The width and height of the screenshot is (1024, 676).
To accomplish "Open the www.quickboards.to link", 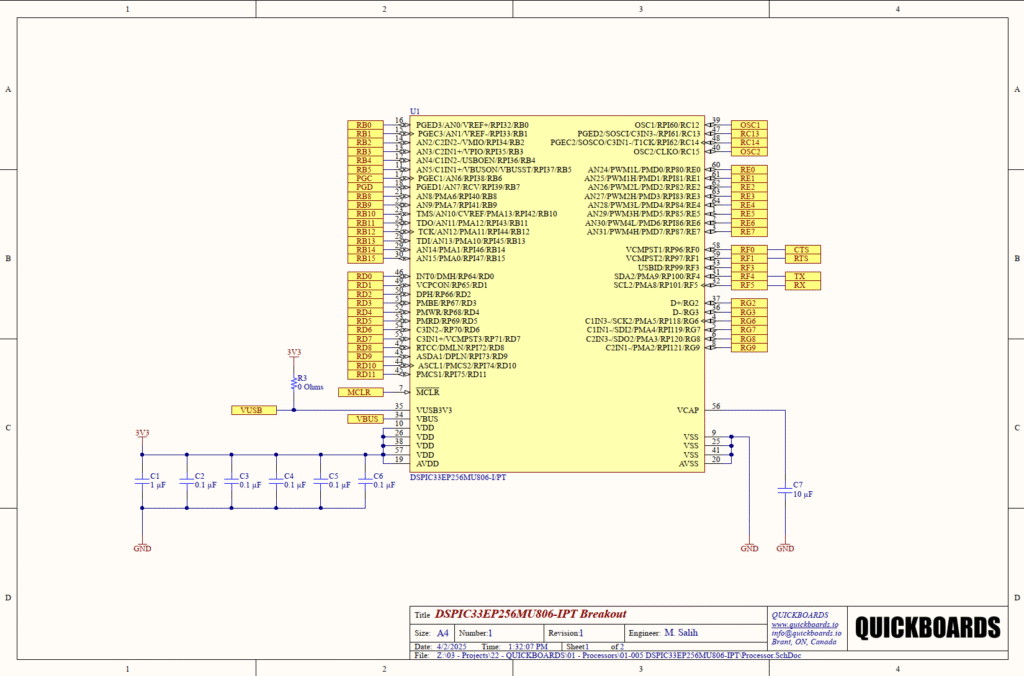I will [x=805, y=624].
